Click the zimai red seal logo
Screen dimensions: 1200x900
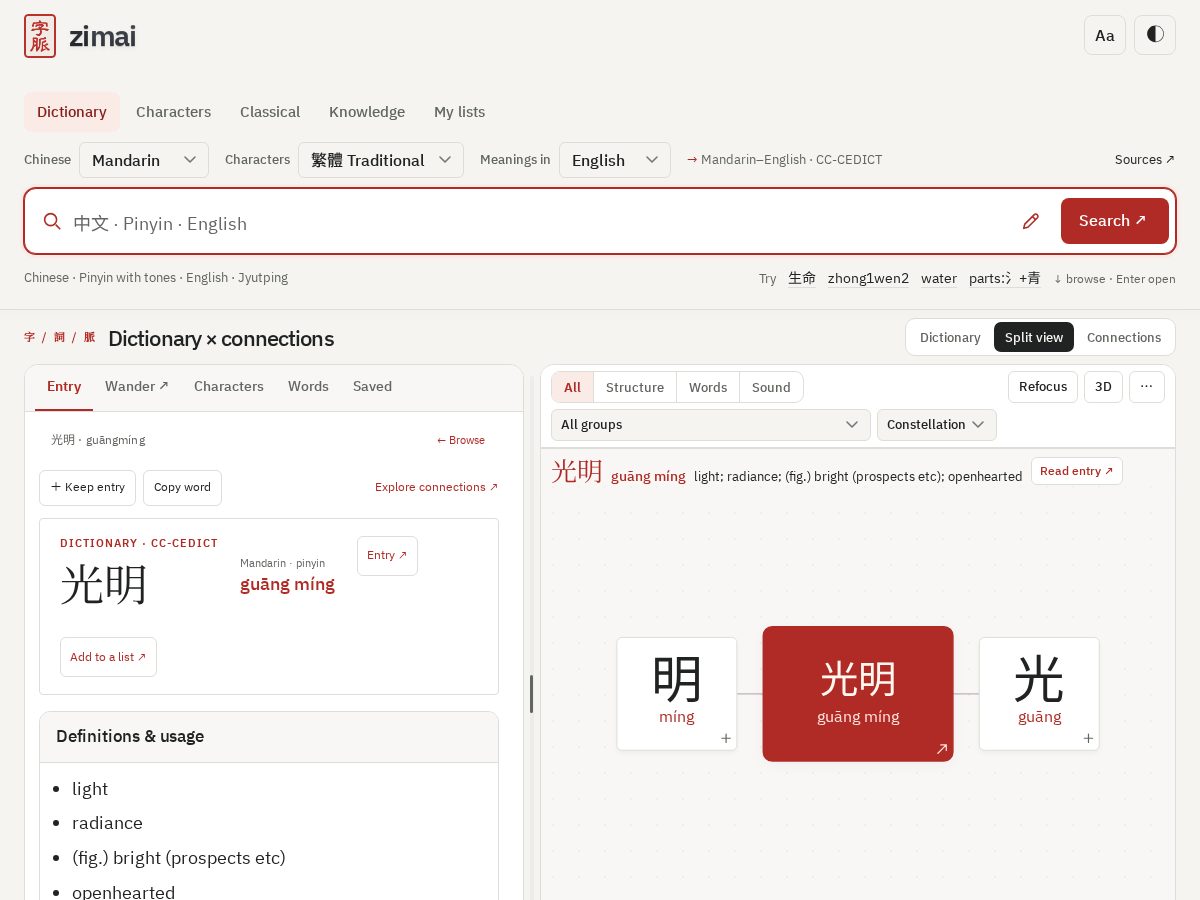(40, 36)
